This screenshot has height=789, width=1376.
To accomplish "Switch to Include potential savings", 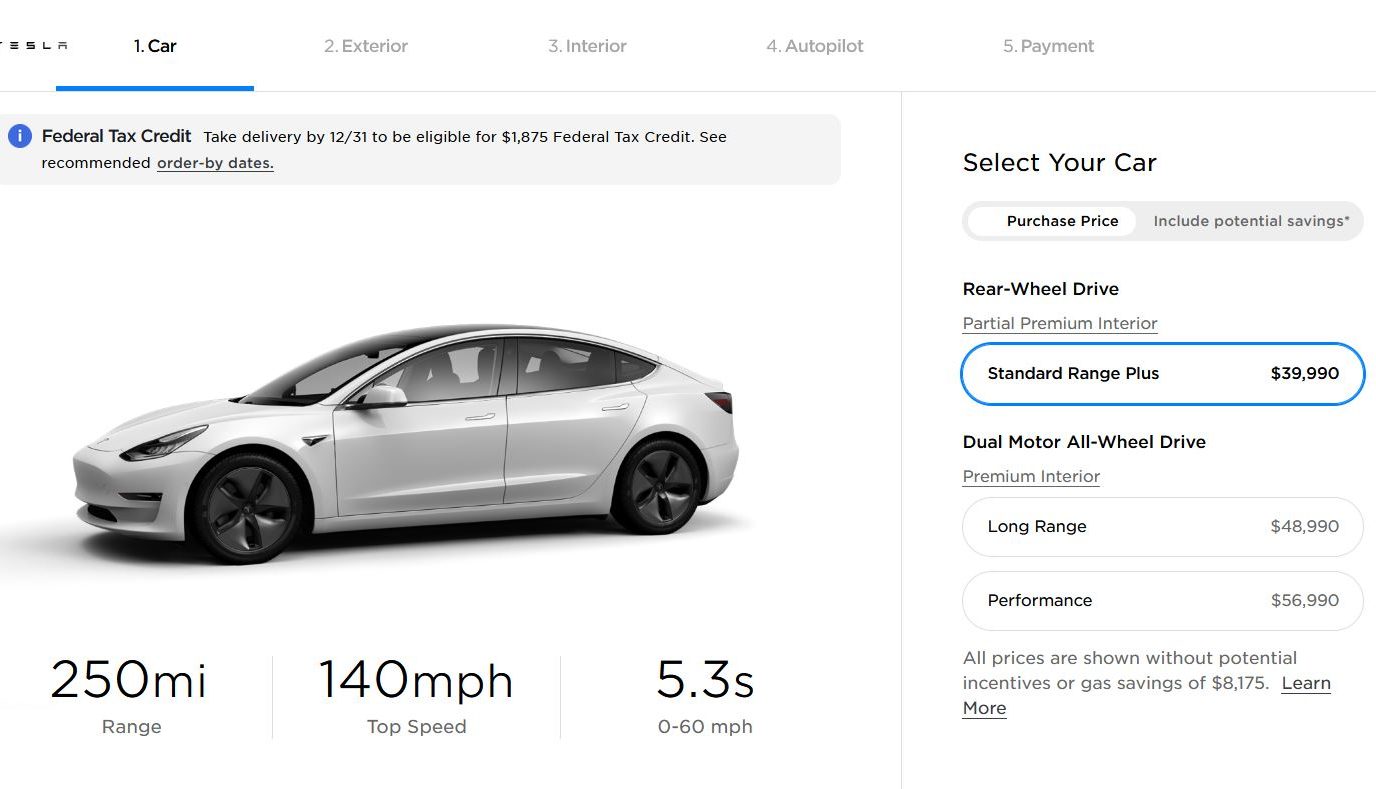I will [x=1251, y=221].
